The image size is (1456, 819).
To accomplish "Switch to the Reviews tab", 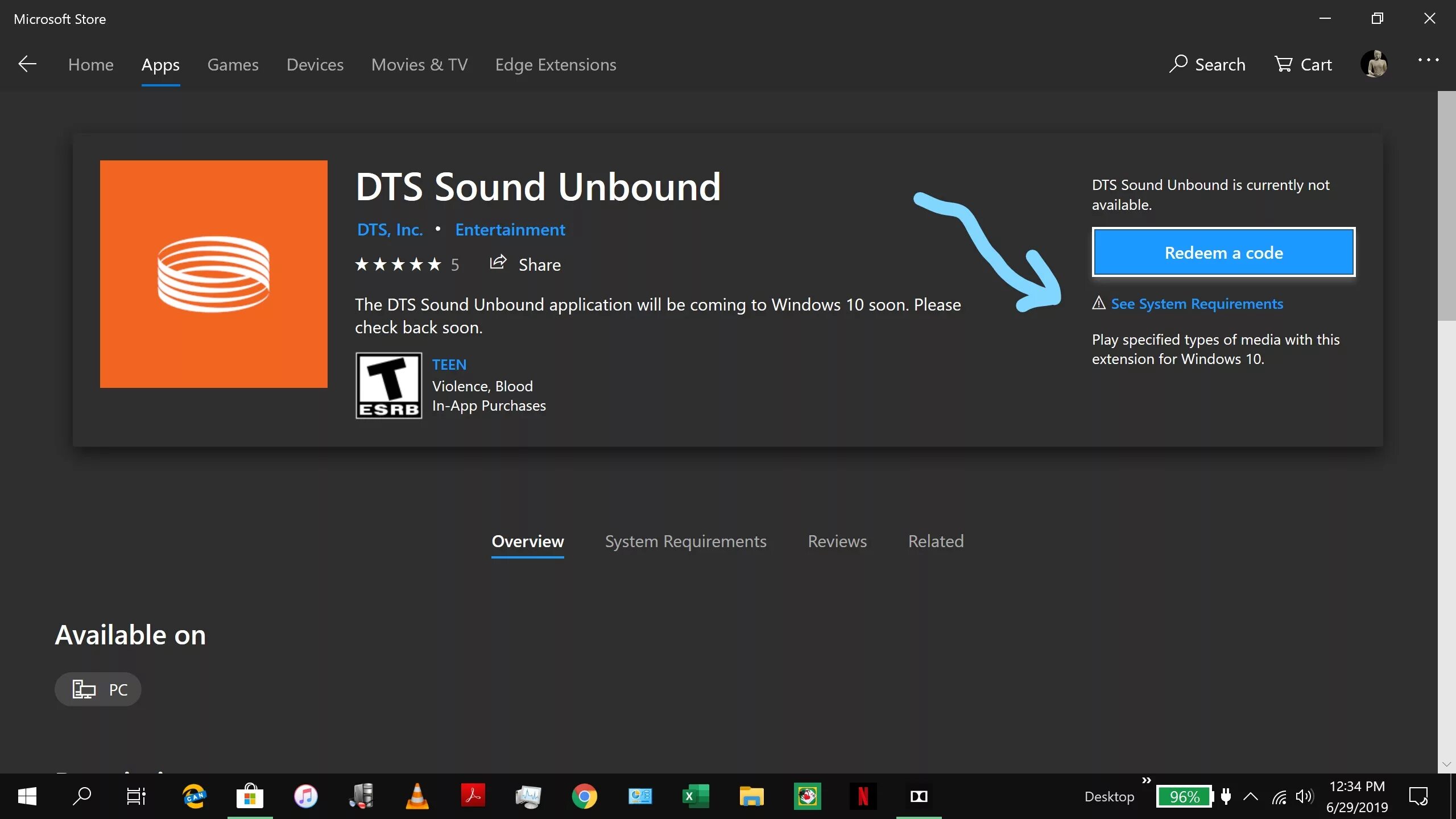I will 837,541.
